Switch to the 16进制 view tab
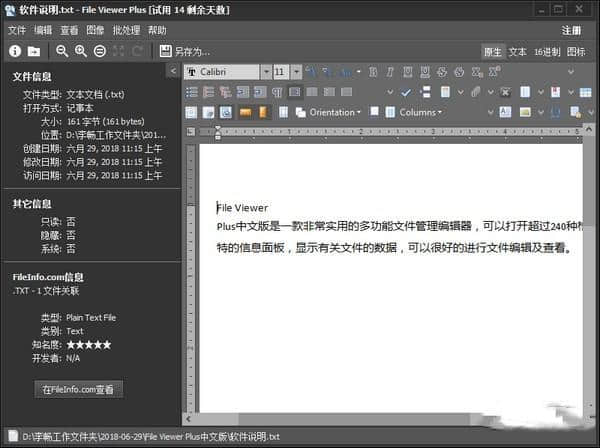Image resolution: width=600 pixels, height=448 pixels. pos(545,51)
